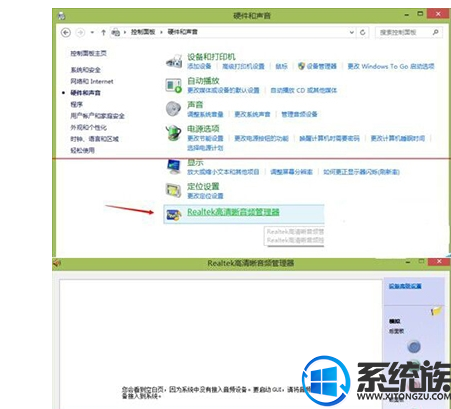
Task: Click the 调整屏幕分辨率 link
Action: tap(291, 172)
